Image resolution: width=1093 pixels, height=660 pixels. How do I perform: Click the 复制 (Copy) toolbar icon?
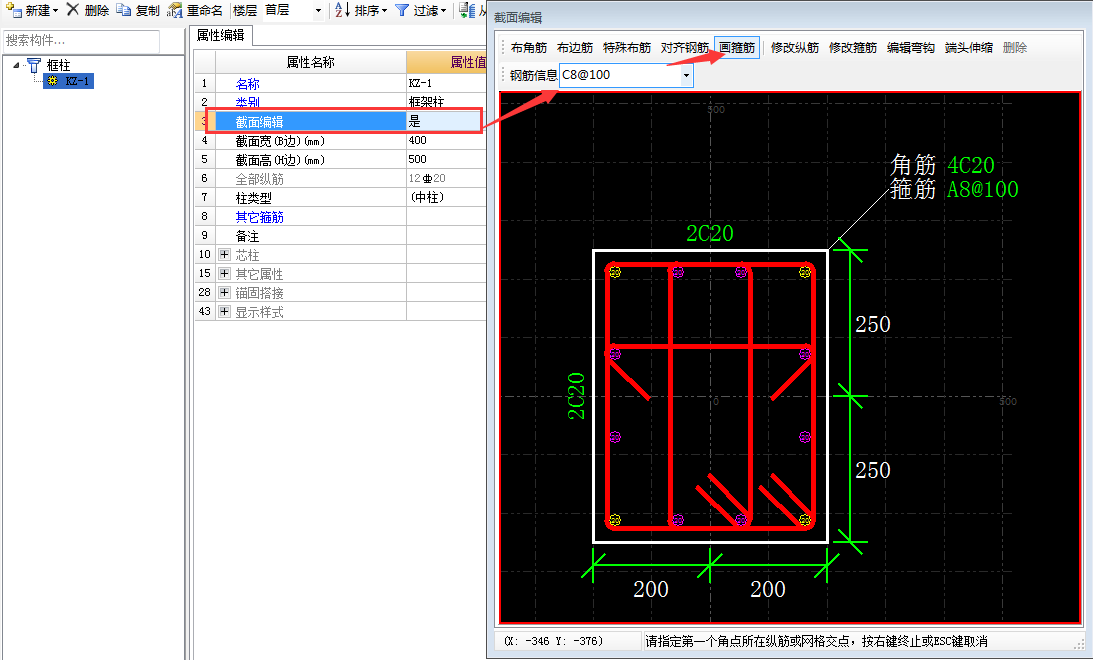123,10
